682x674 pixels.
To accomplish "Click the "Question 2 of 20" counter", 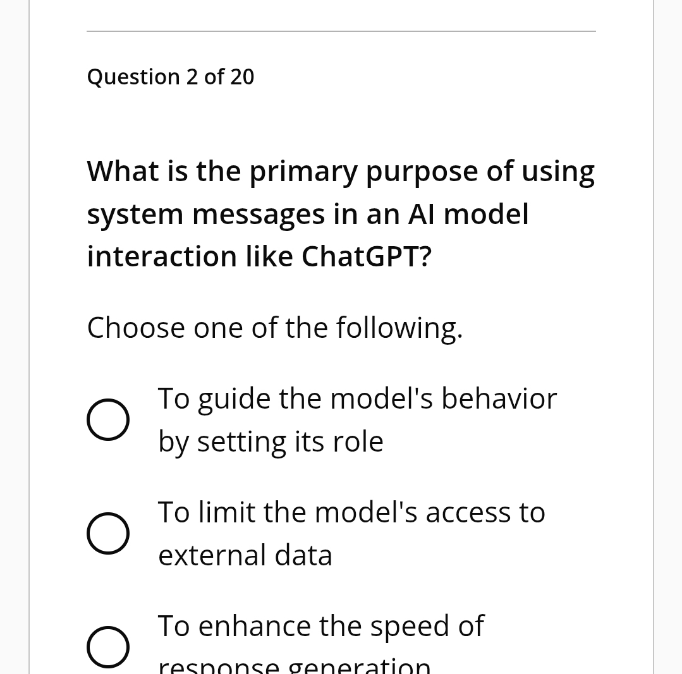I will [170, 77].
